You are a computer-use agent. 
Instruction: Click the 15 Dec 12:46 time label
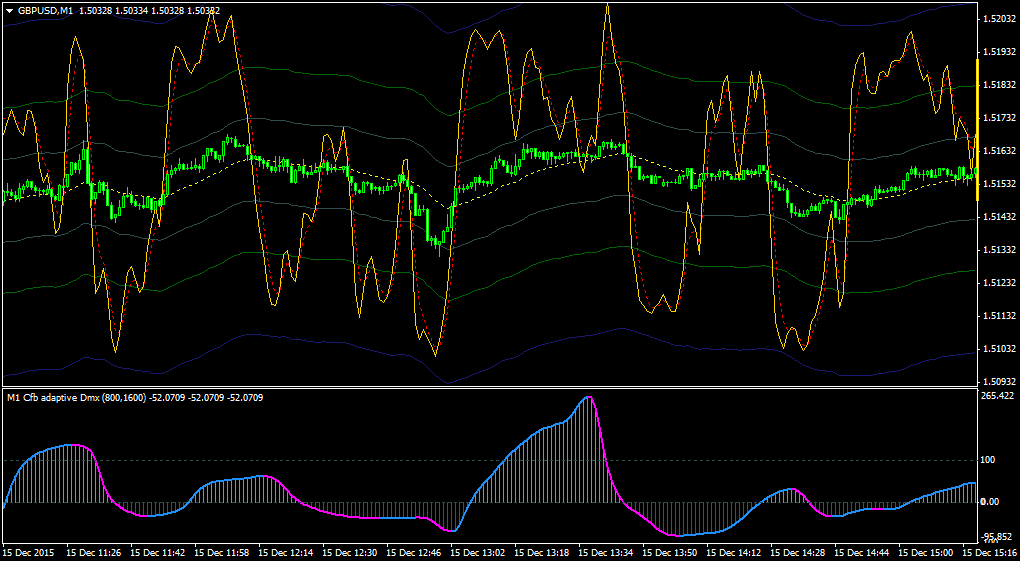point(415,552)
